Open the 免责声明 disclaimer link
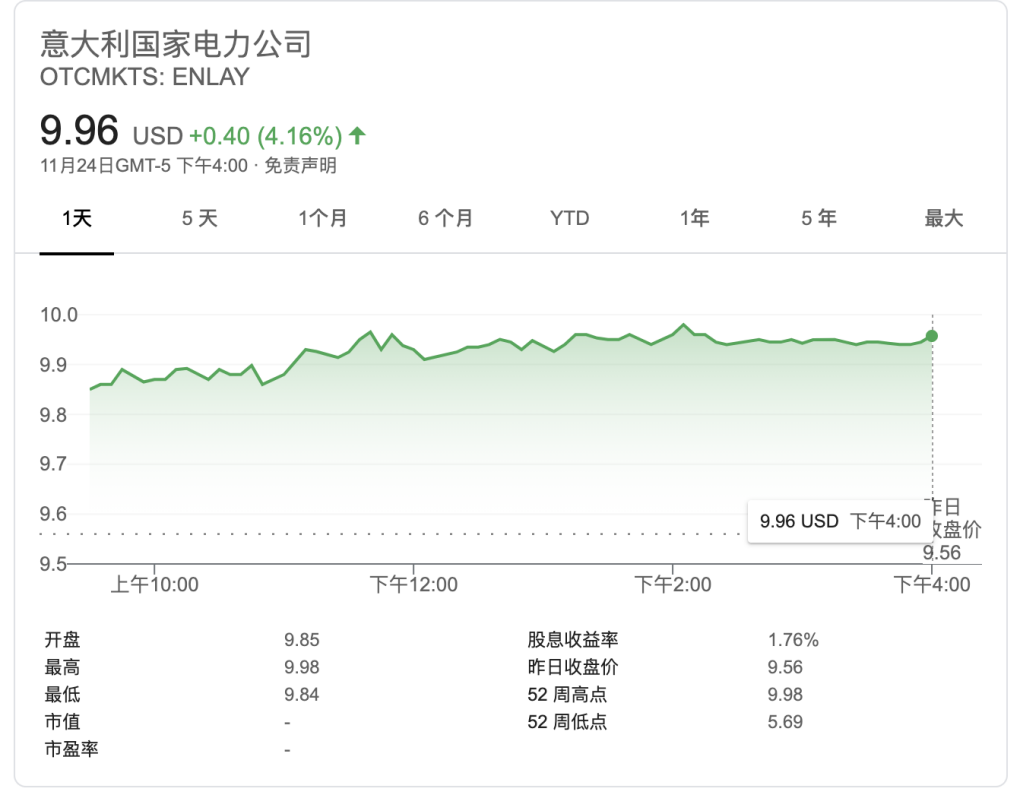The height and width of the screenshot is (795, 1020). click(x=300, y=166)
